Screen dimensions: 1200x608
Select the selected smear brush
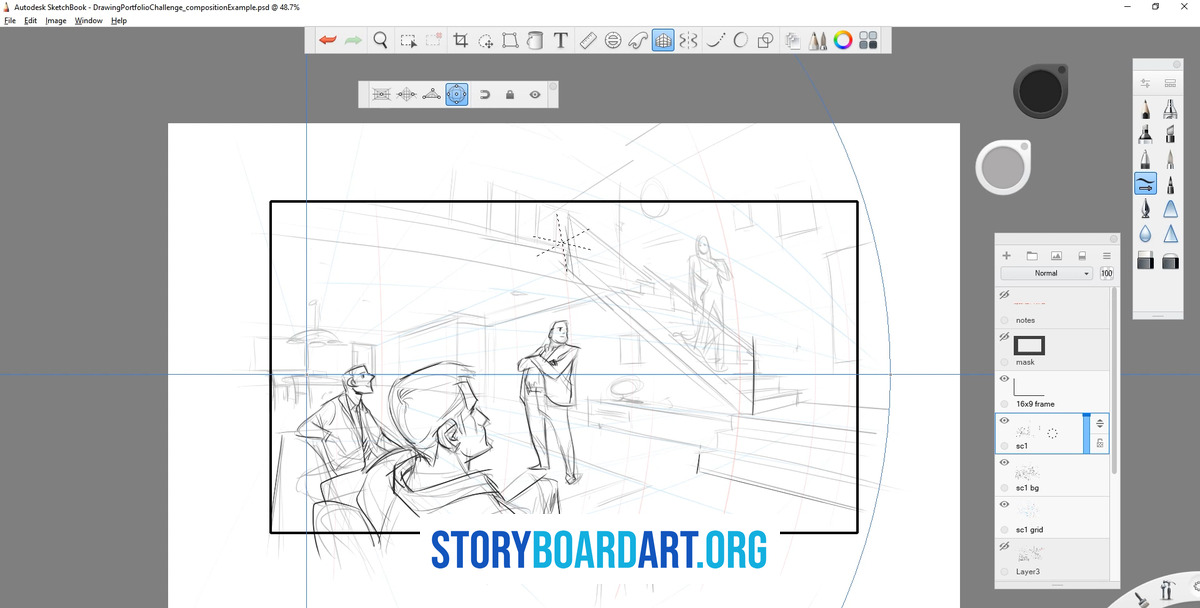point(1145,184)
